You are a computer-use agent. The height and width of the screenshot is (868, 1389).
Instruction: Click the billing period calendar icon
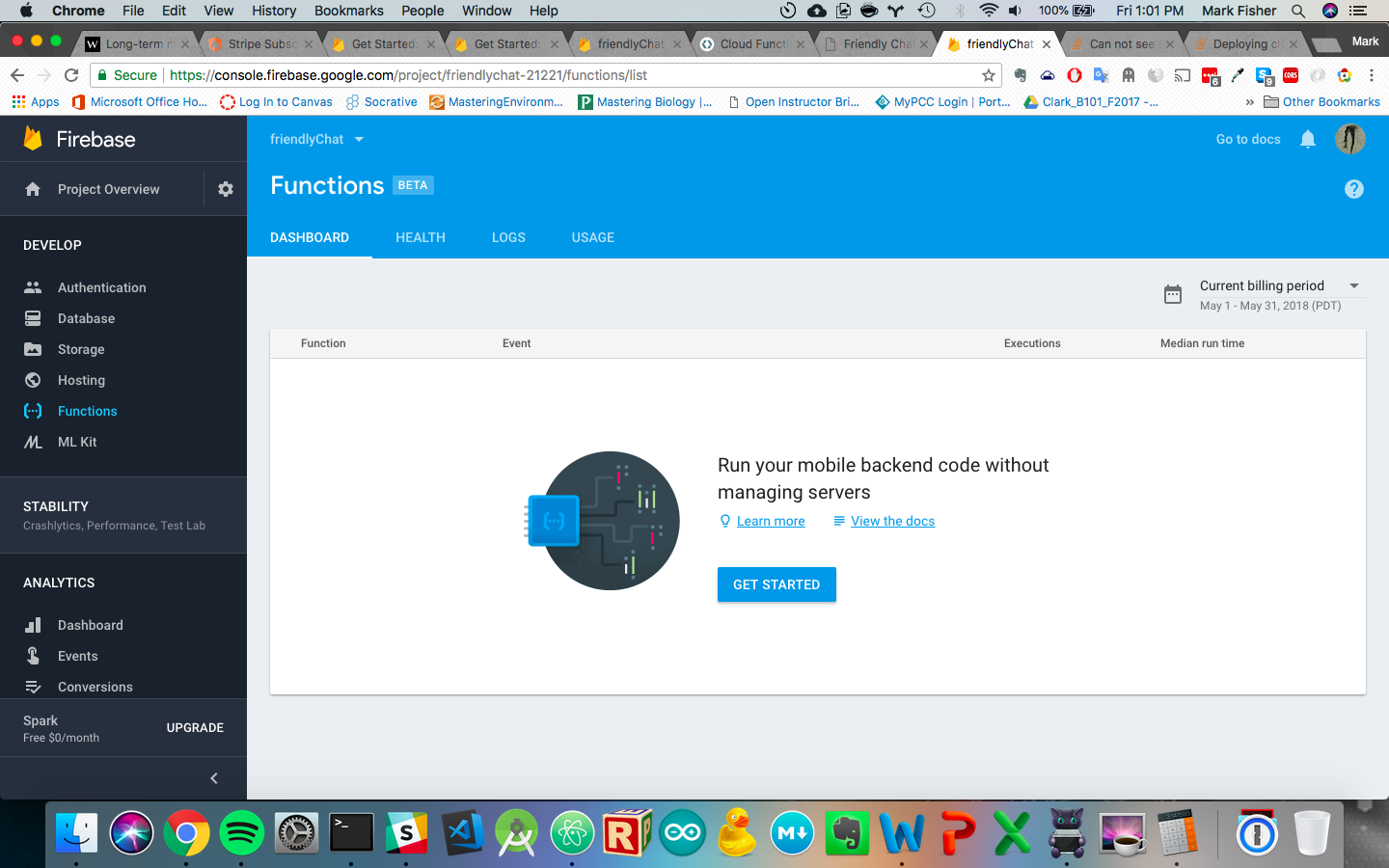point(1173,294)
